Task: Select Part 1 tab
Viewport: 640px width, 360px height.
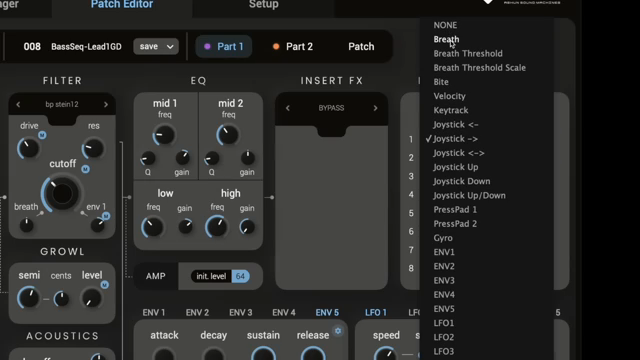Action: tap(224, 47)
